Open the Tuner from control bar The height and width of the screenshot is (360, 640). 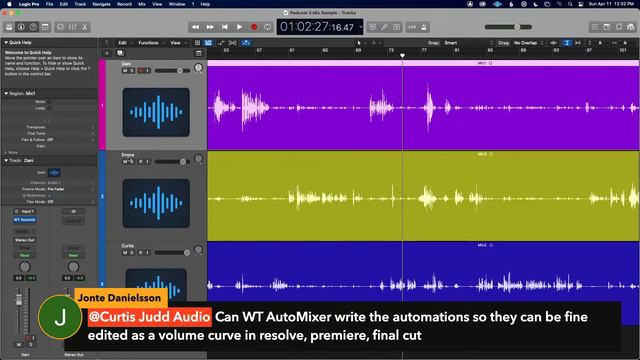[x=384, y=27]
